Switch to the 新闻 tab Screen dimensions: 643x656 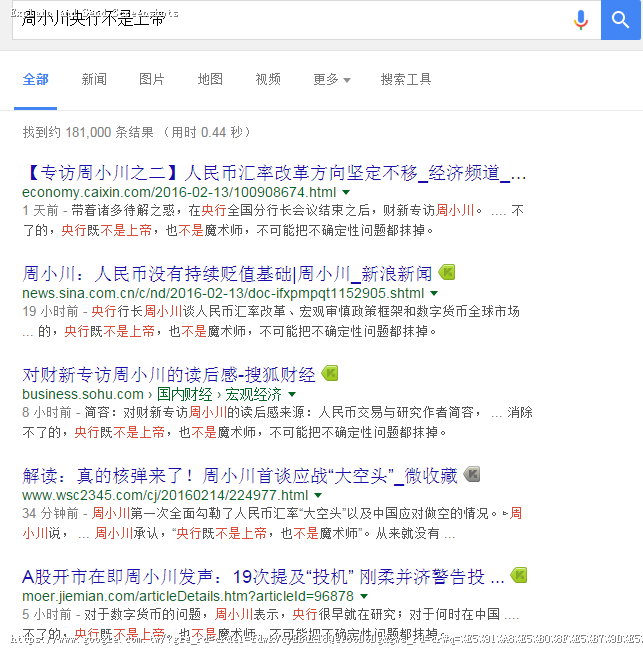[94, 79]
